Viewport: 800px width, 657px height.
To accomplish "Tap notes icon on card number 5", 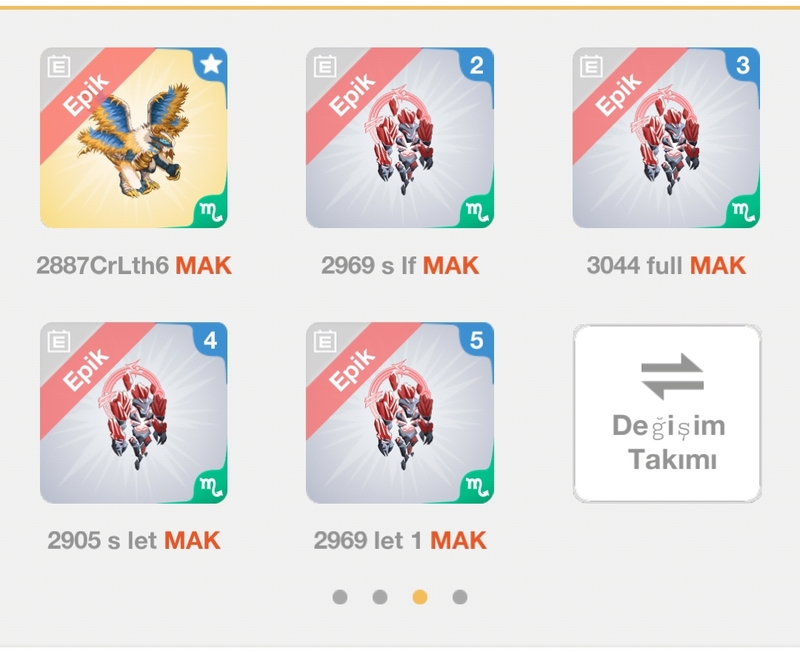I will (325, 341).
